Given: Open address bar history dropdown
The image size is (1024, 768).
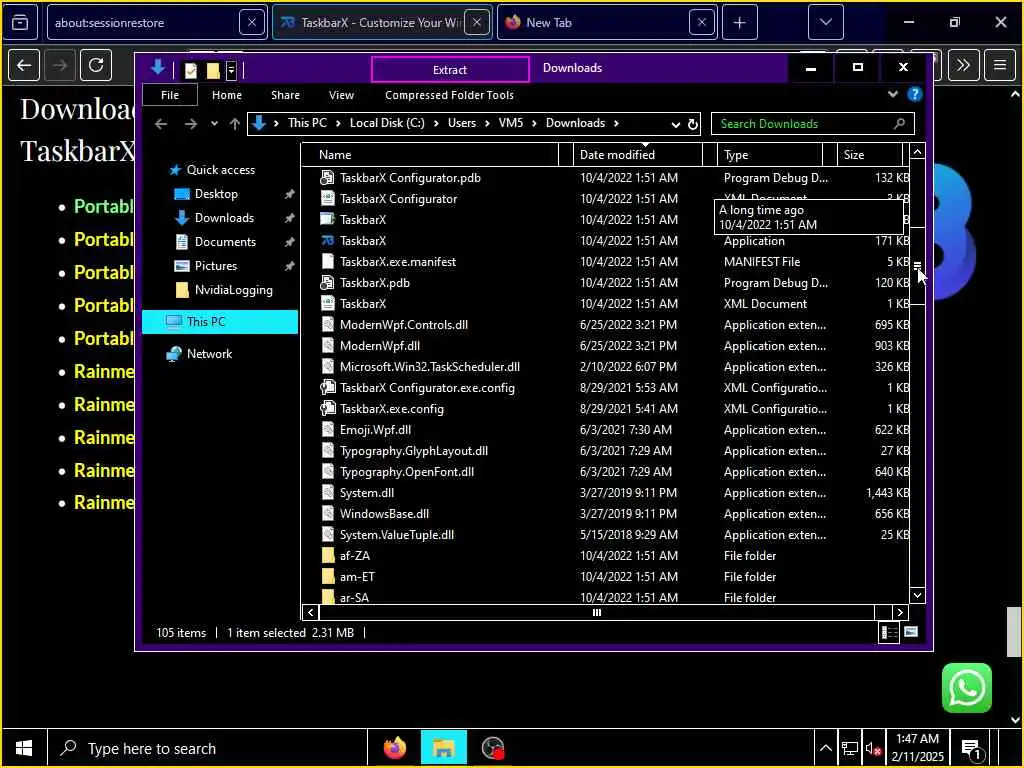Looking at the screenshot, I should click(x=675, y=124).
